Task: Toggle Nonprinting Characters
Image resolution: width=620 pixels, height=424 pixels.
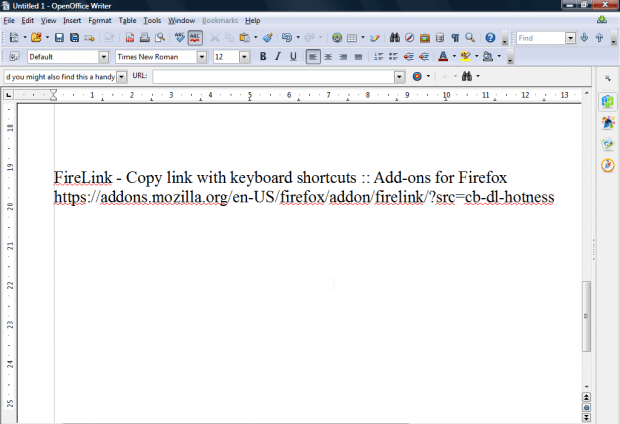Action: click(455, 38)
